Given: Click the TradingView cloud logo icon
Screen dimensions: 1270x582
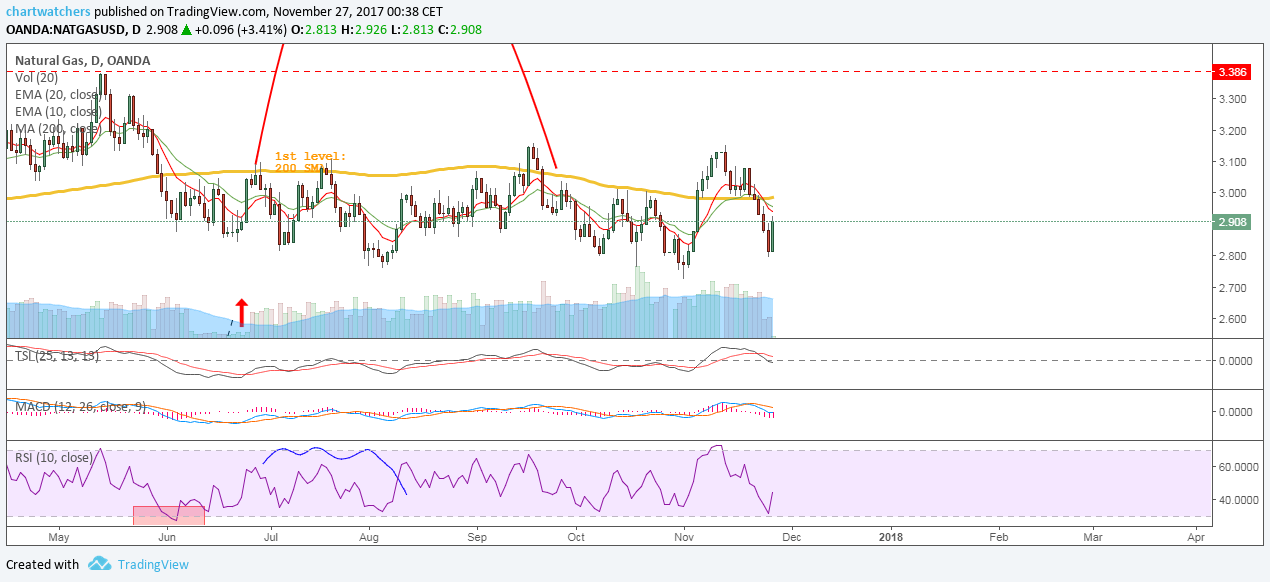Looking at the screenshot, I should (x=99, y=564).
